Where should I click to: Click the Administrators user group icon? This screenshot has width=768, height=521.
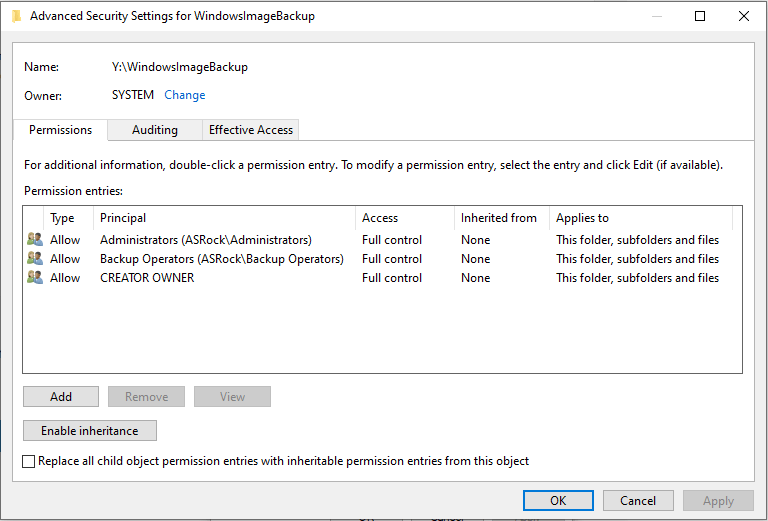[35, 239]
